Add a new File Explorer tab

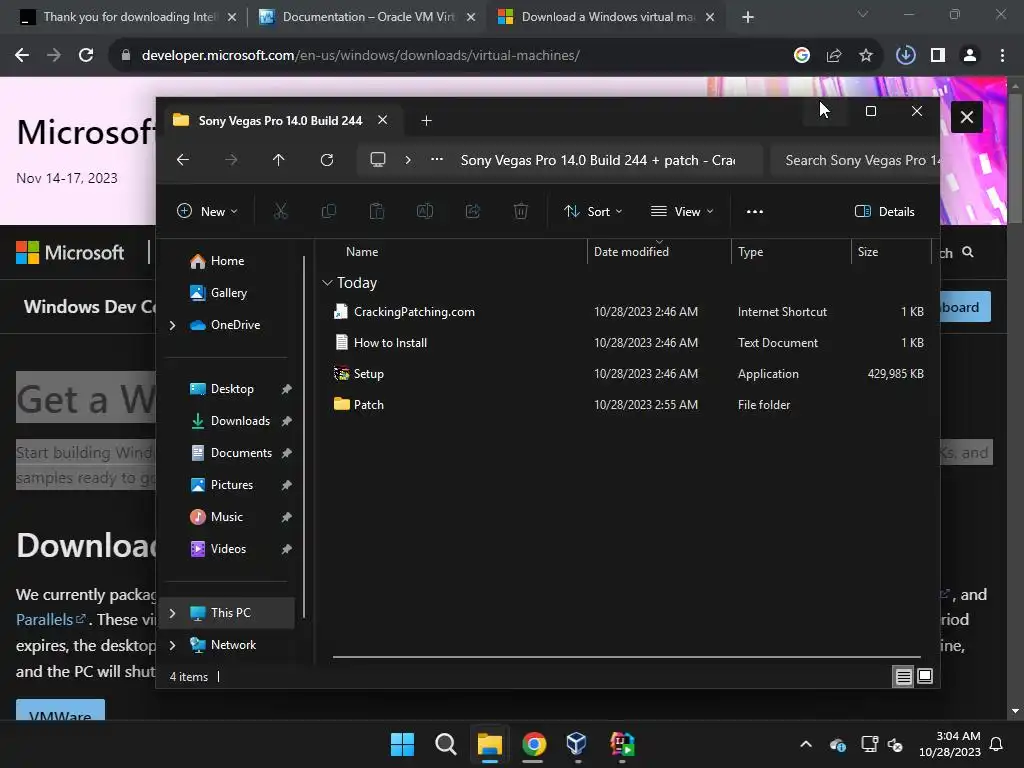[426, 120]
